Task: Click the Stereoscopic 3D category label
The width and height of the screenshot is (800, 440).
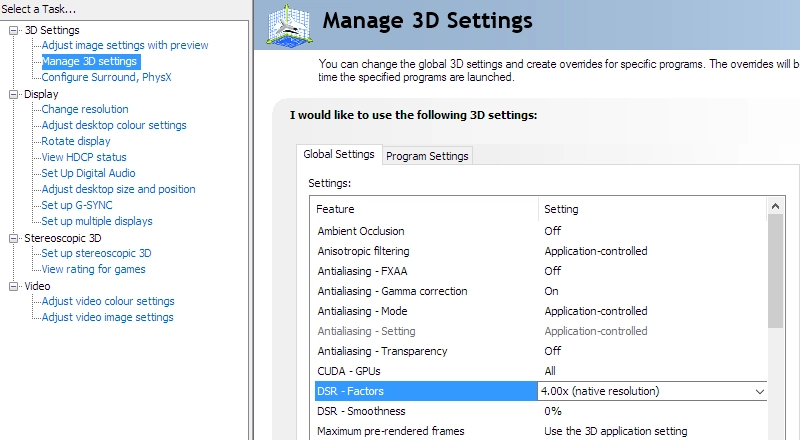Action: tap(63, 238)
